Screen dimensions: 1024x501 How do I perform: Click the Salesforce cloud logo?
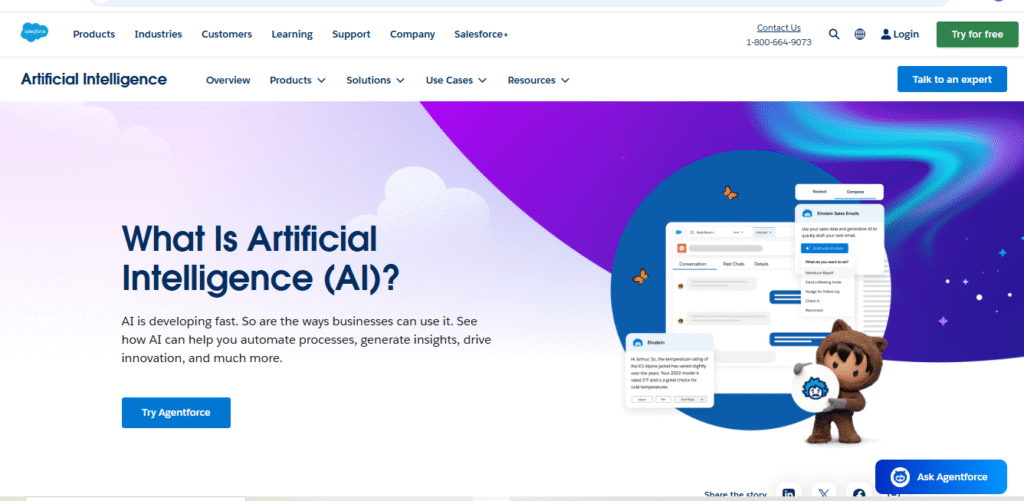34,32
